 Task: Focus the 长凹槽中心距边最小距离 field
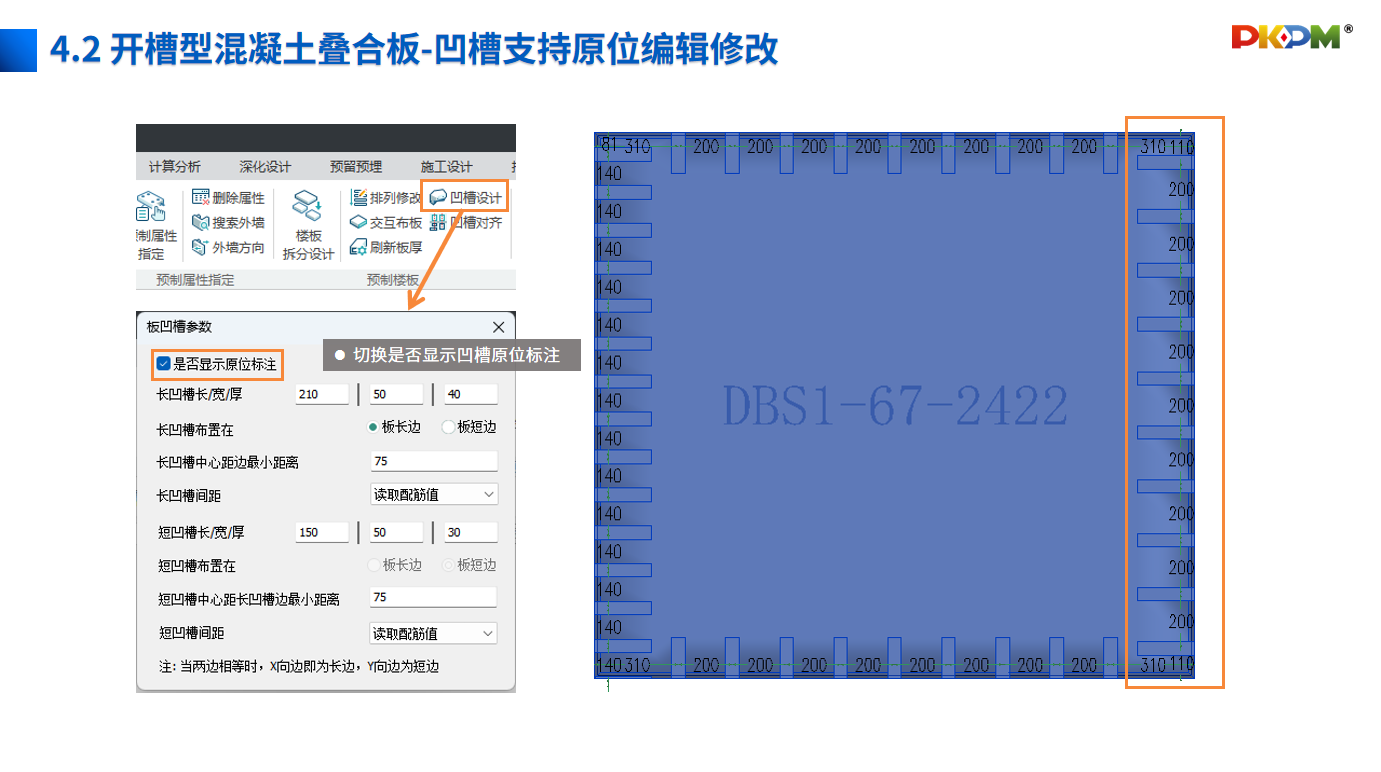[434, 461]
